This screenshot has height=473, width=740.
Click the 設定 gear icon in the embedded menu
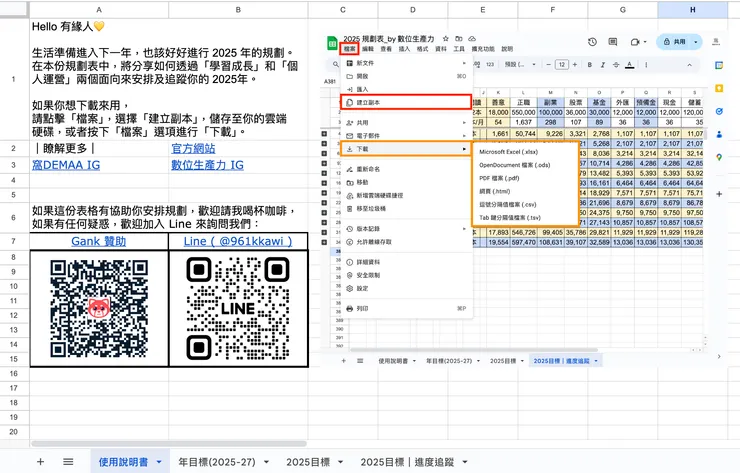(350, 288)
